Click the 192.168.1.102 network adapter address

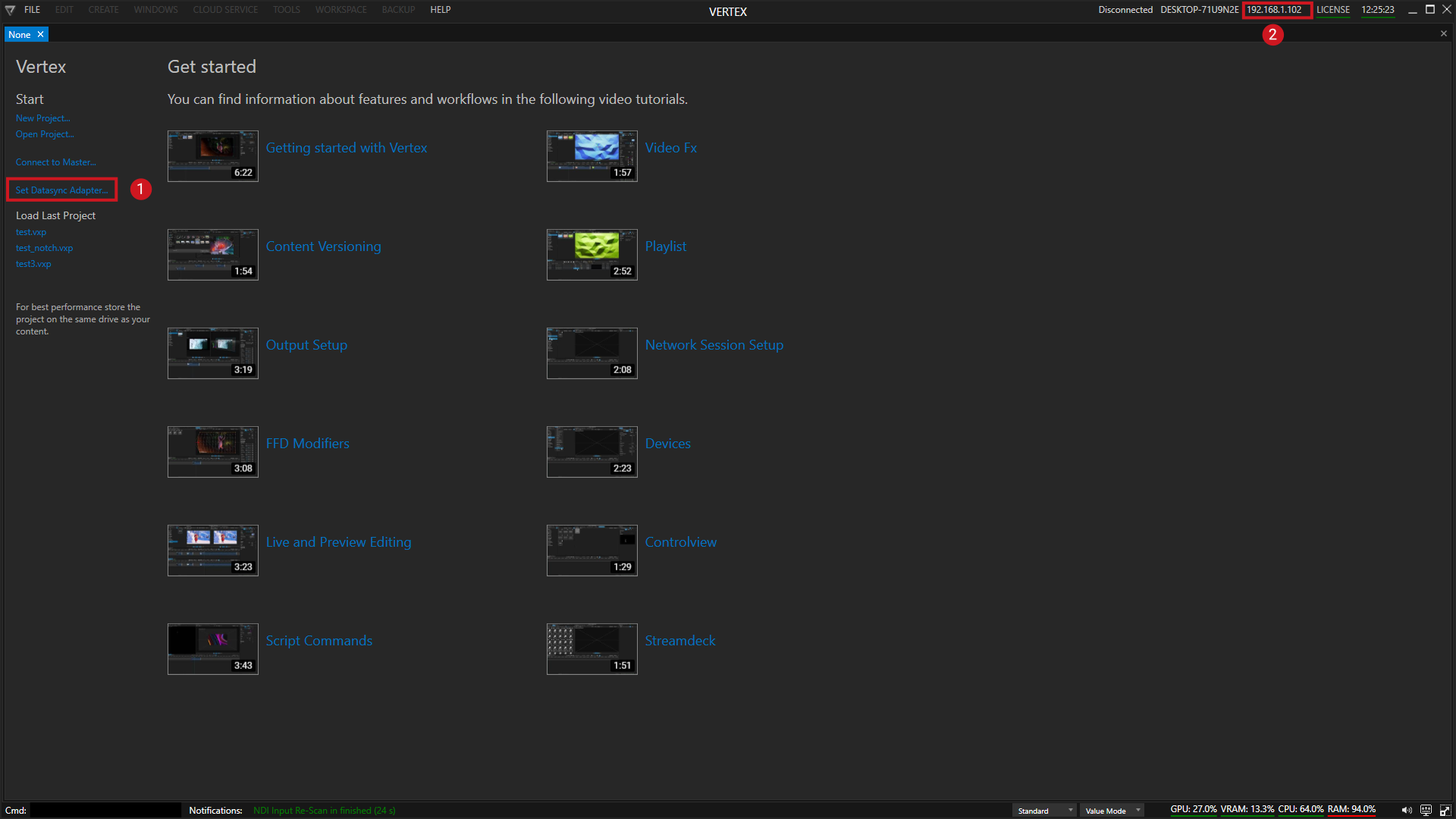[1274, 10]
